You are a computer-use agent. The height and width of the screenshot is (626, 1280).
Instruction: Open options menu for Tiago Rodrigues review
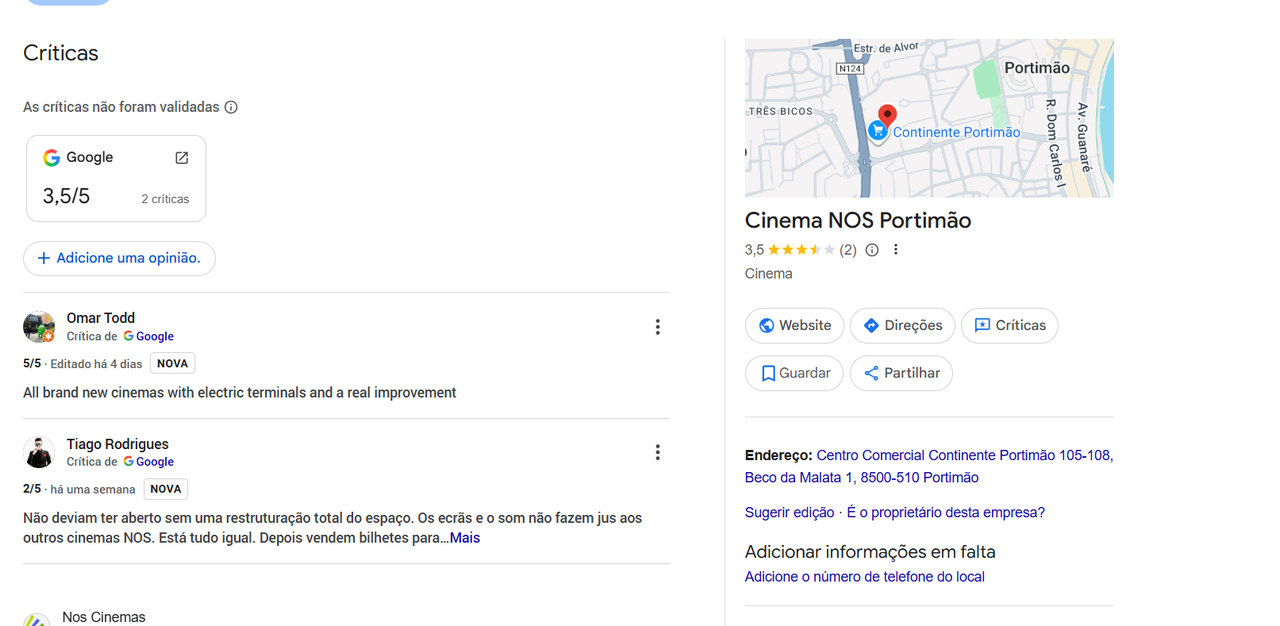(657, 453)
